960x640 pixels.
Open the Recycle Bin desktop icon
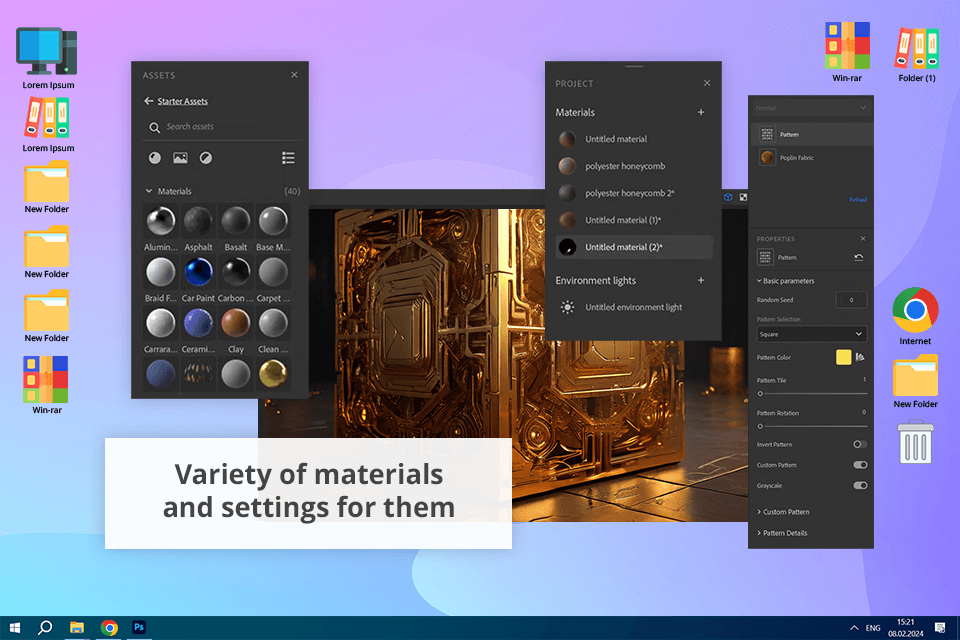915,441
